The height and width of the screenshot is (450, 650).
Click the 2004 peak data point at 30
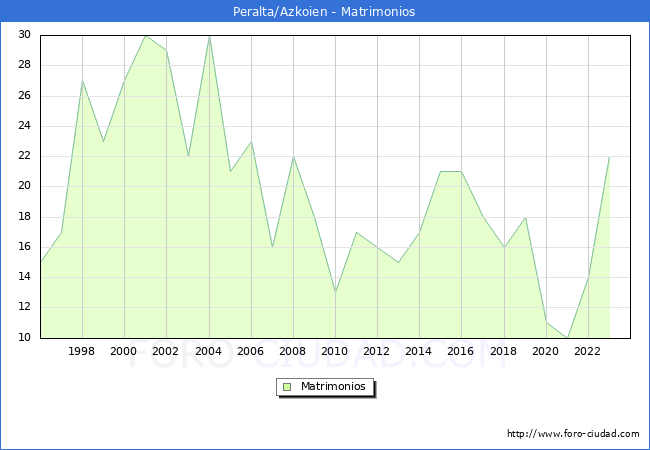(209, 36)
